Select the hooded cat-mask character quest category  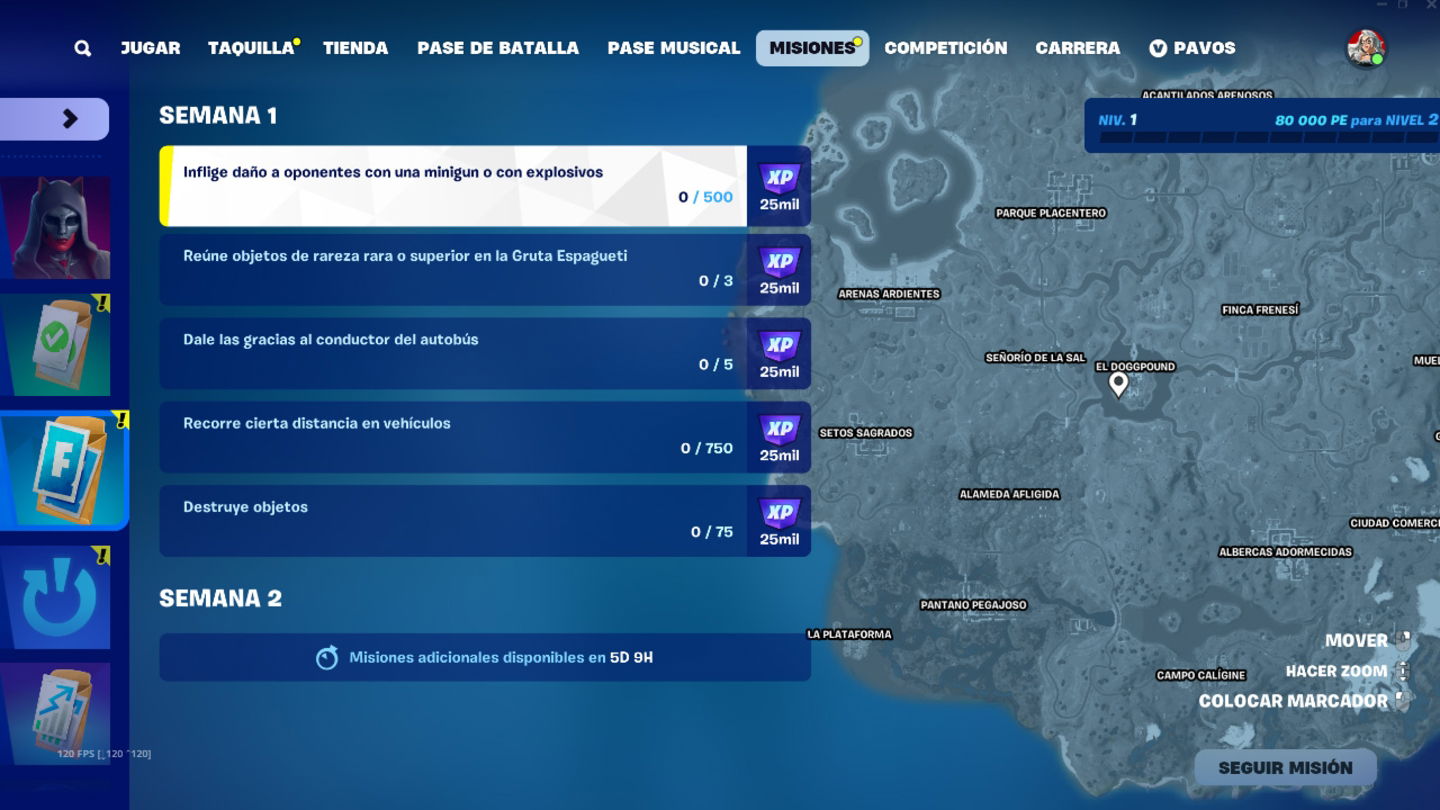tap(55, 228)
